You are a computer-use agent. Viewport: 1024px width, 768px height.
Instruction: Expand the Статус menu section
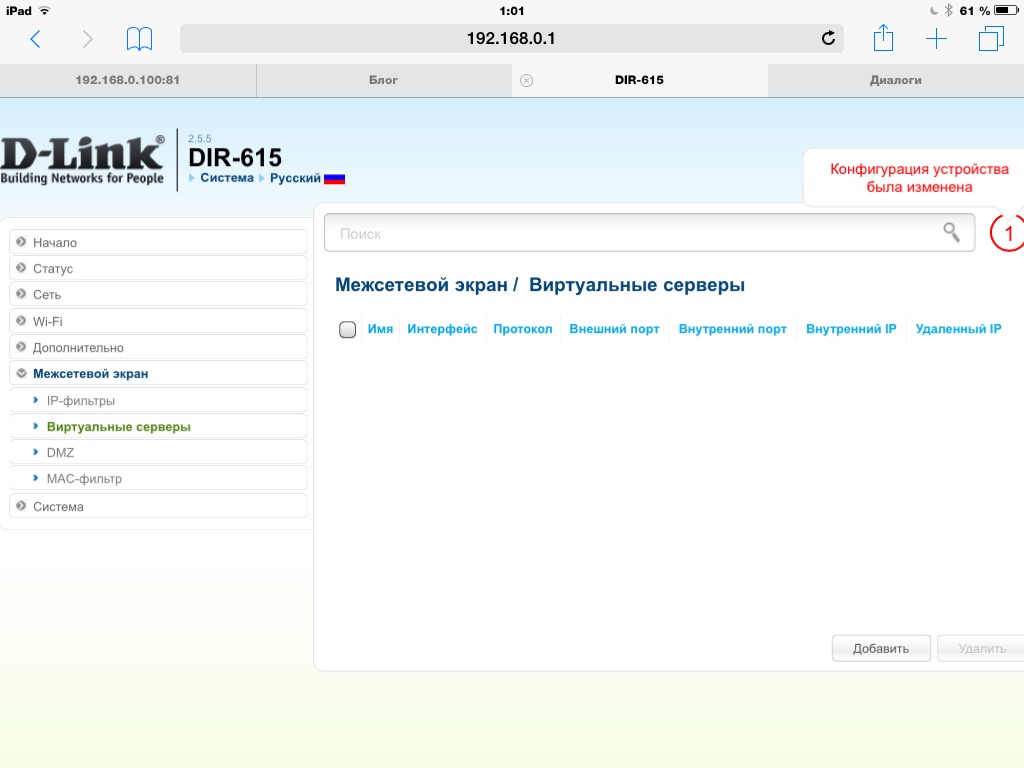158,268
